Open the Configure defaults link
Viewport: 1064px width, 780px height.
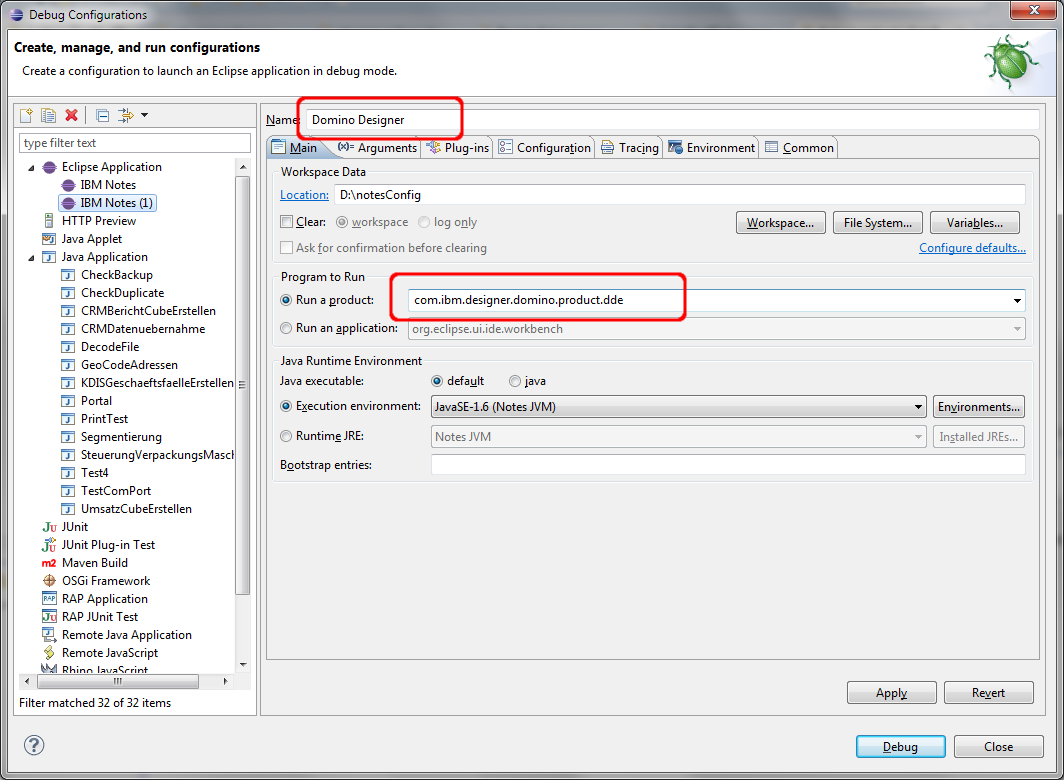click(971, 248)
